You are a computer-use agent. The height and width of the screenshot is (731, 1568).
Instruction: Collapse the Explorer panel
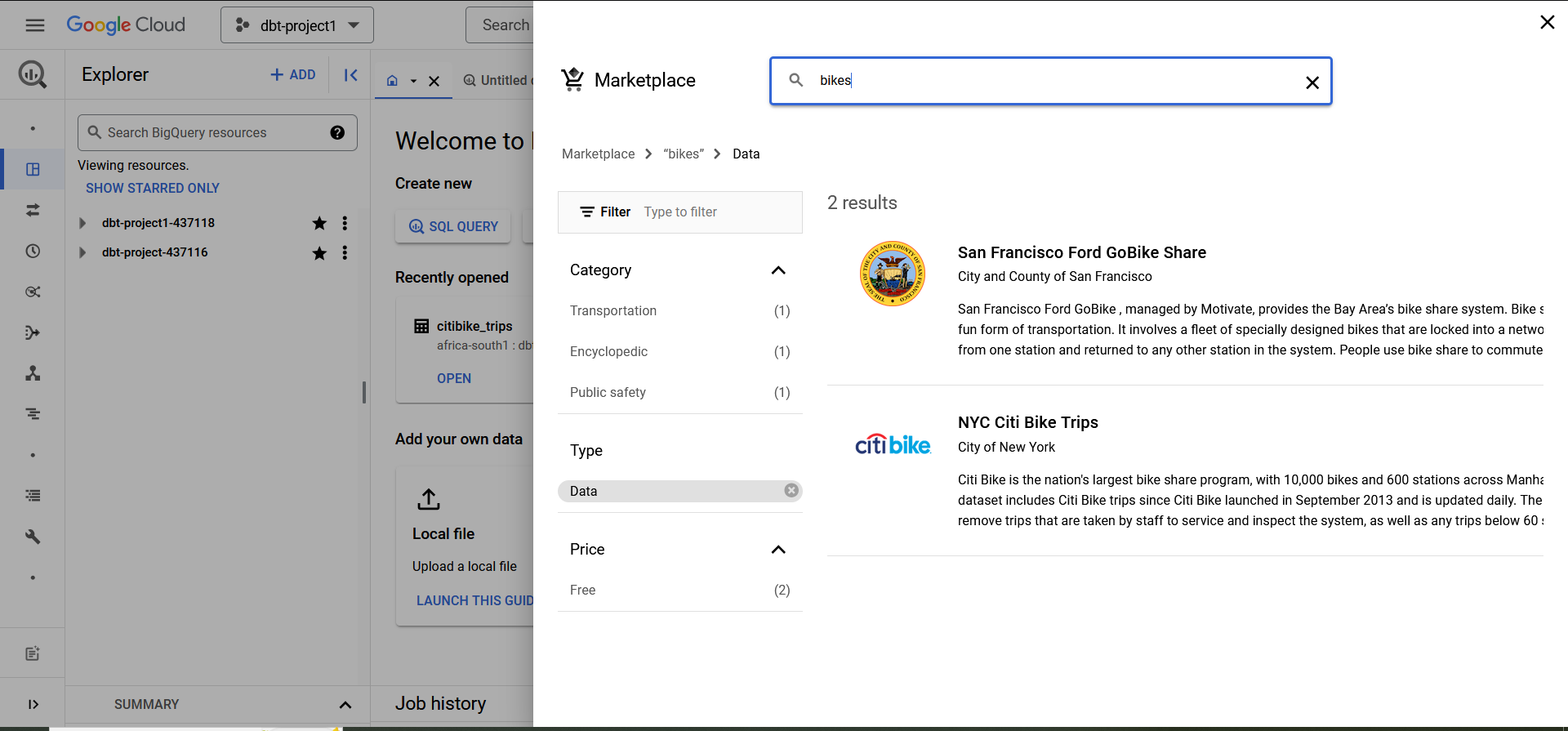coord(351,75)
